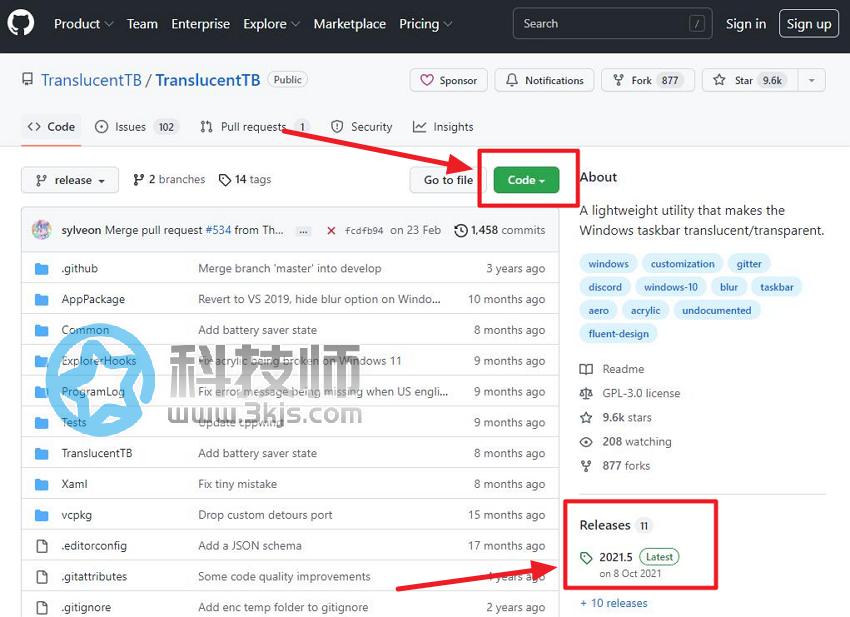Screen dimensions: 850x617
Task: Open the Team menu item
Action: click(142, 24)
